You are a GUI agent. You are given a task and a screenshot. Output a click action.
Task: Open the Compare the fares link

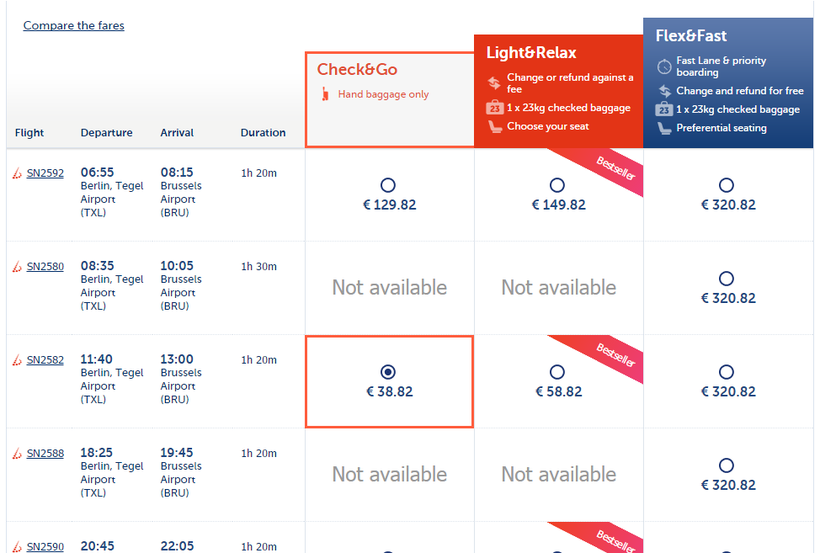point(74,25)
